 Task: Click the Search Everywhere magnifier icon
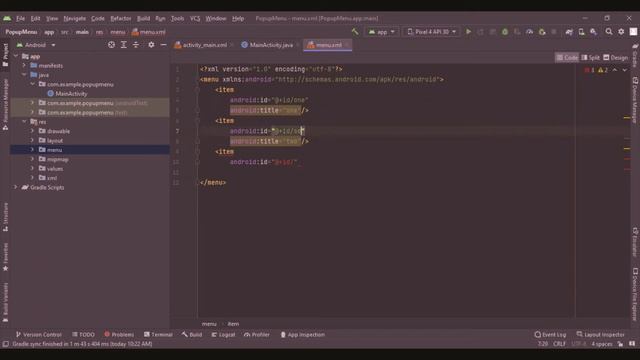click(609, 31)
